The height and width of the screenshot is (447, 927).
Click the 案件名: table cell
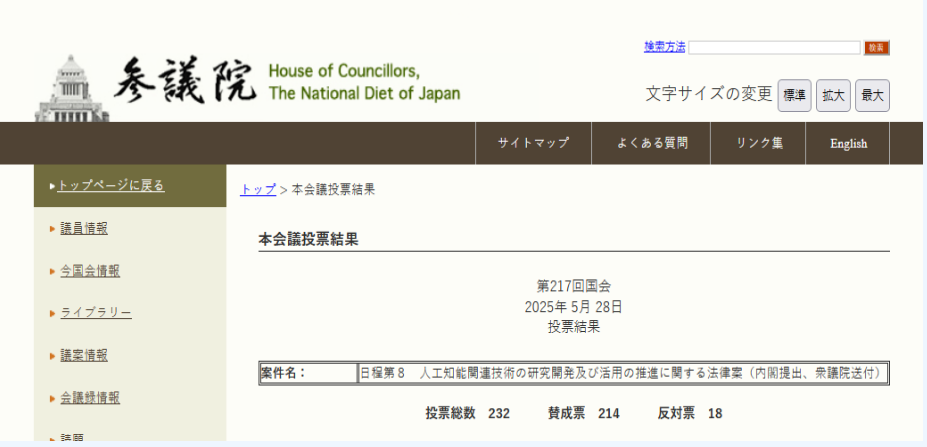point(308,374)
